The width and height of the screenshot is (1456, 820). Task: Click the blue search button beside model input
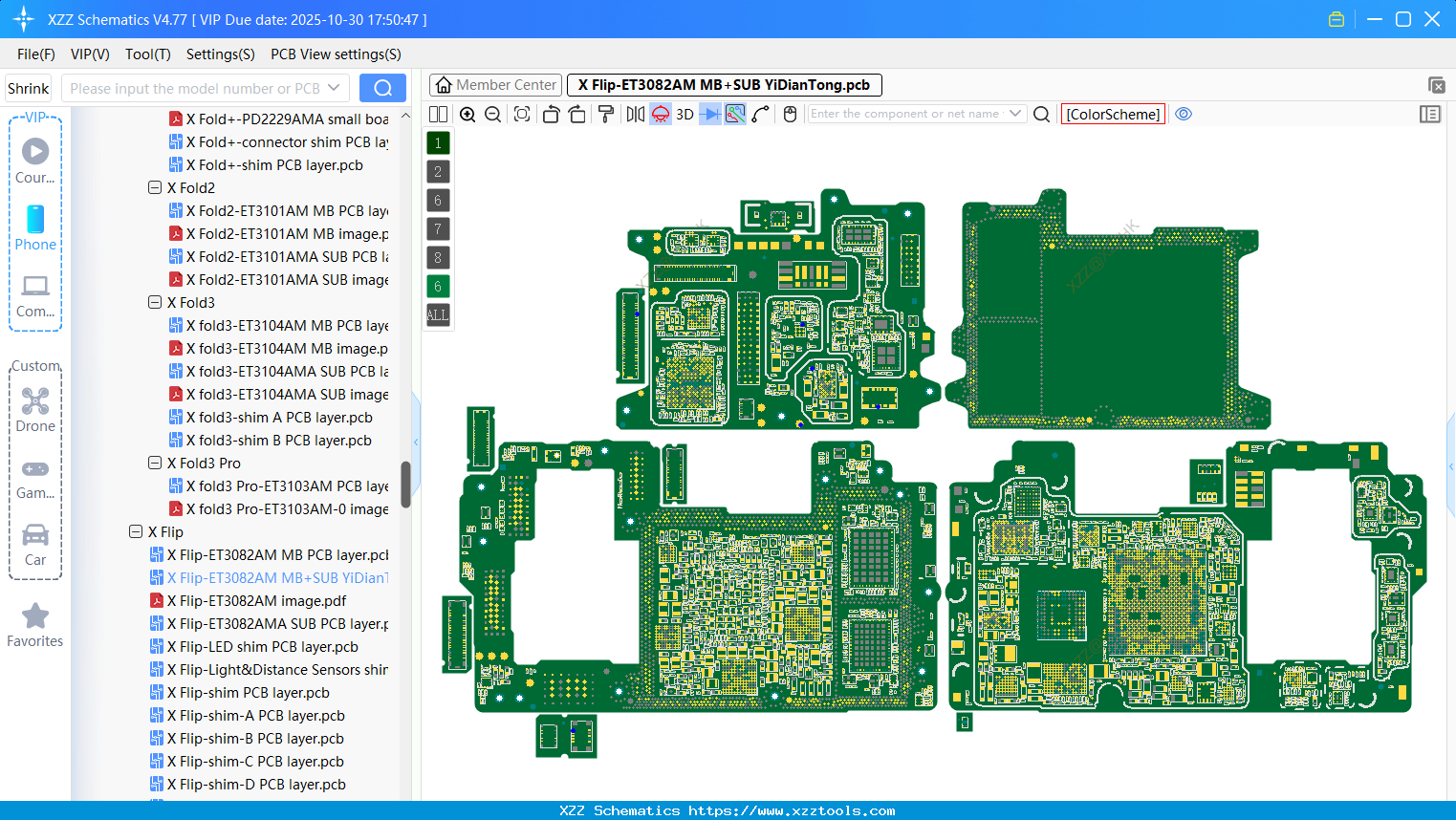coord(382,88)
